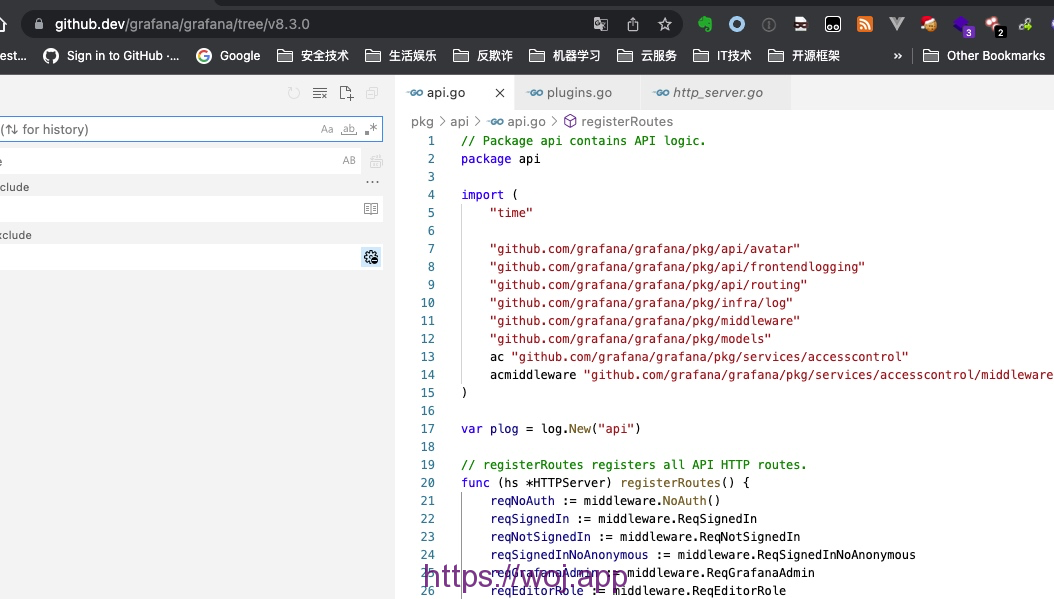Switch to the http_server.go tab
Viewport: 1054px width, 599px height.
tap(717, 93)
